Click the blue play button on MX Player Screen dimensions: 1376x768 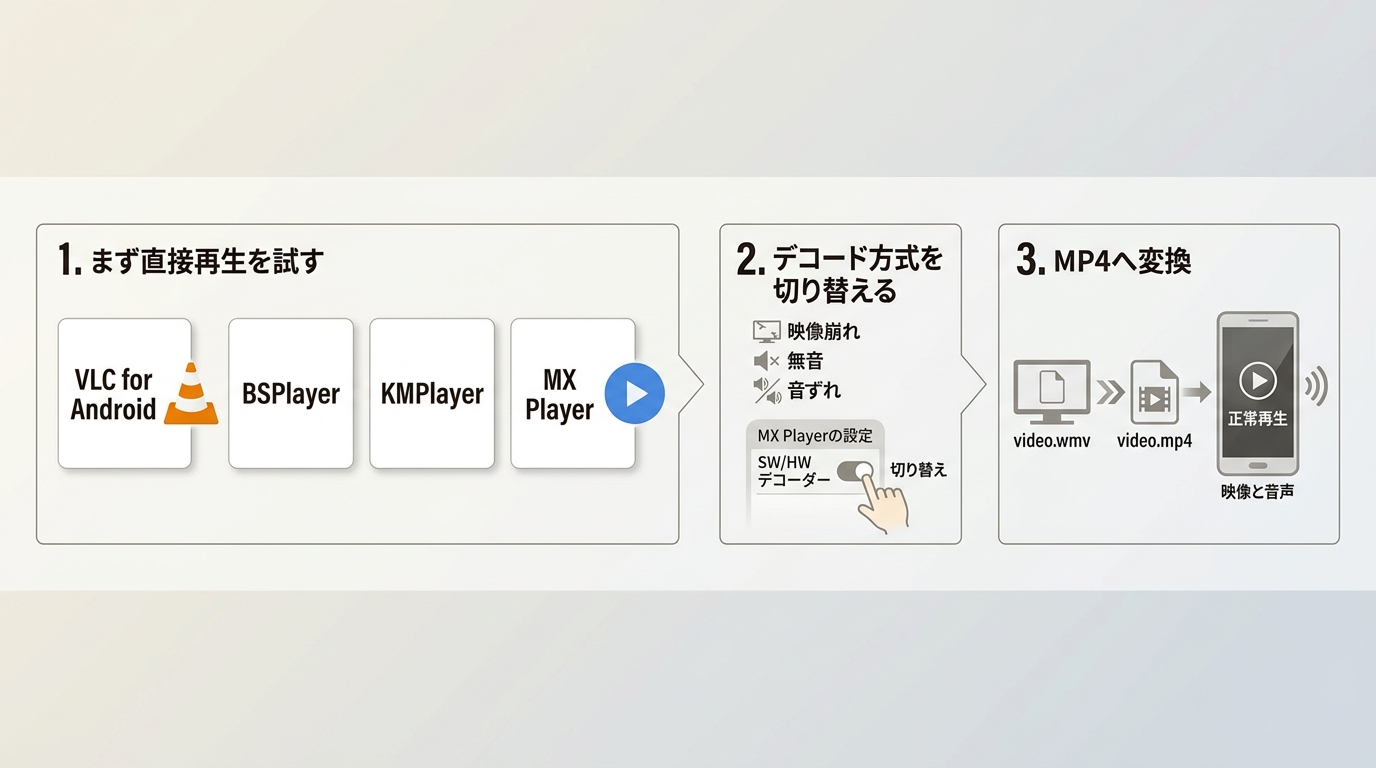(635, 393)
